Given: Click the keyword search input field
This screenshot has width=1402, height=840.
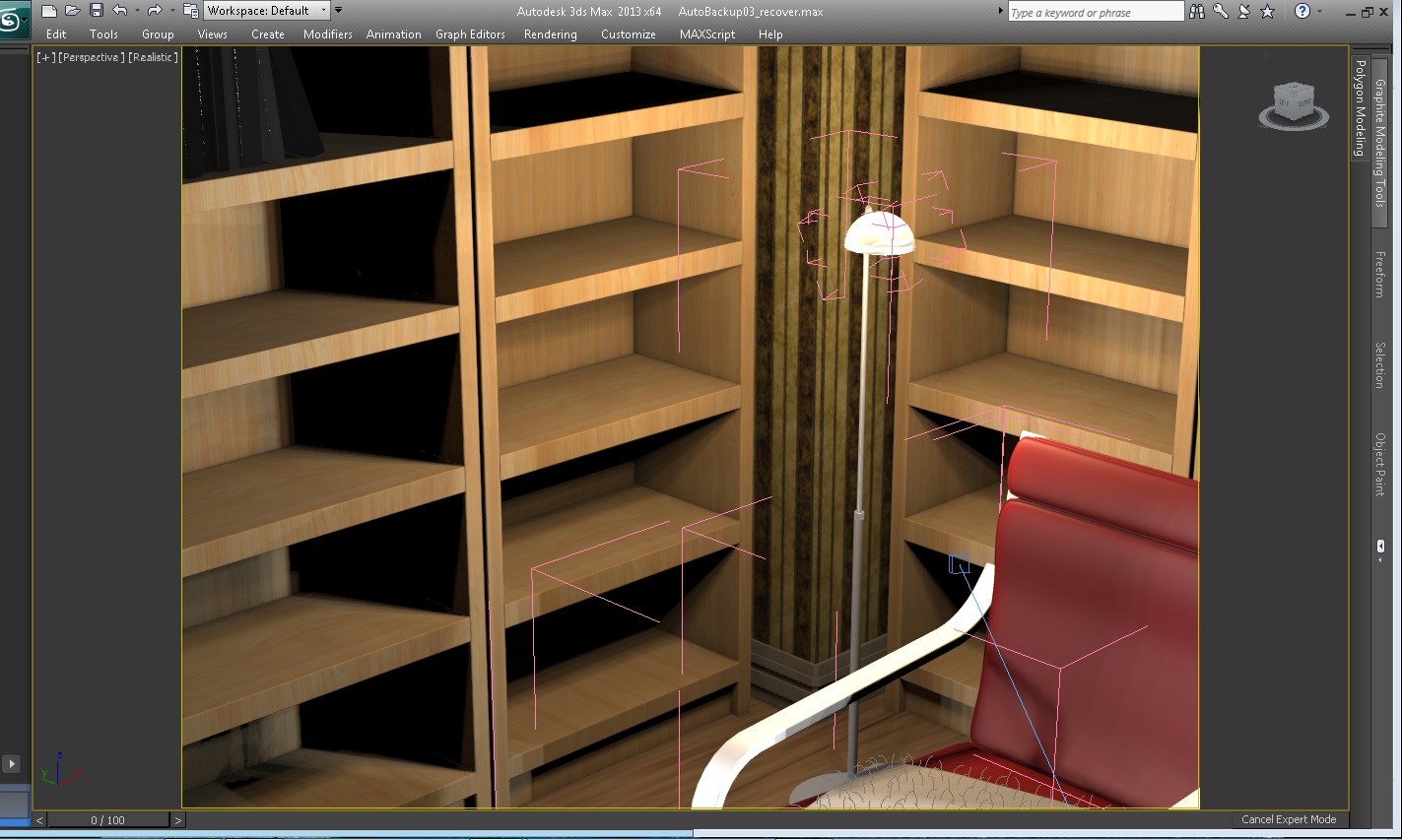Looking at the screenshot, I should (x=1095, y=12).
